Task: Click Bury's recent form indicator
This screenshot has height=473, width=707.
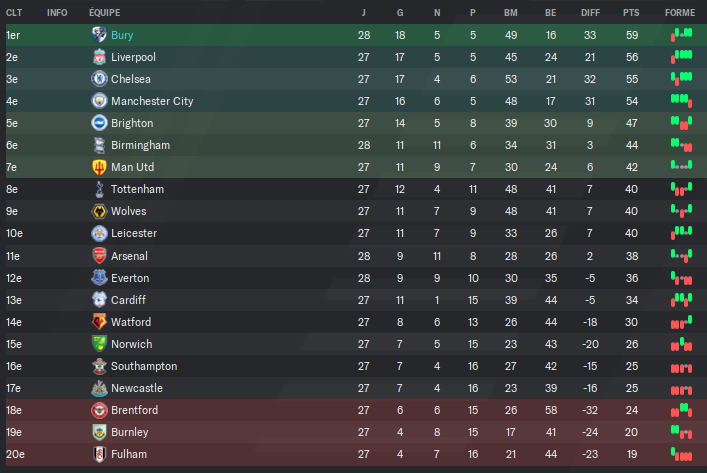Action: click(x=681, y=35)
